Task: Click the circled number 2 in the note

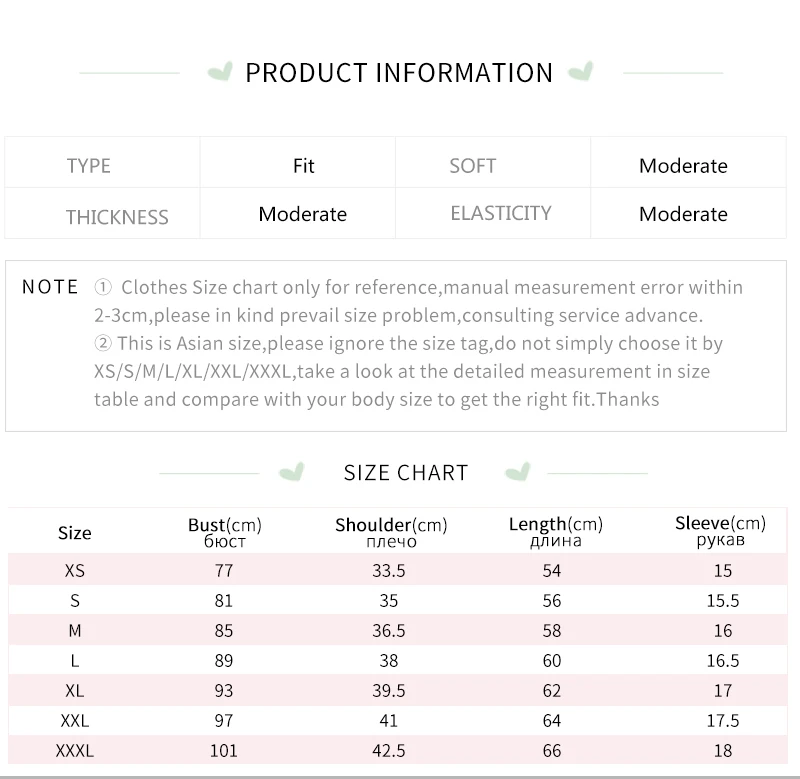Action: (103, 344)
